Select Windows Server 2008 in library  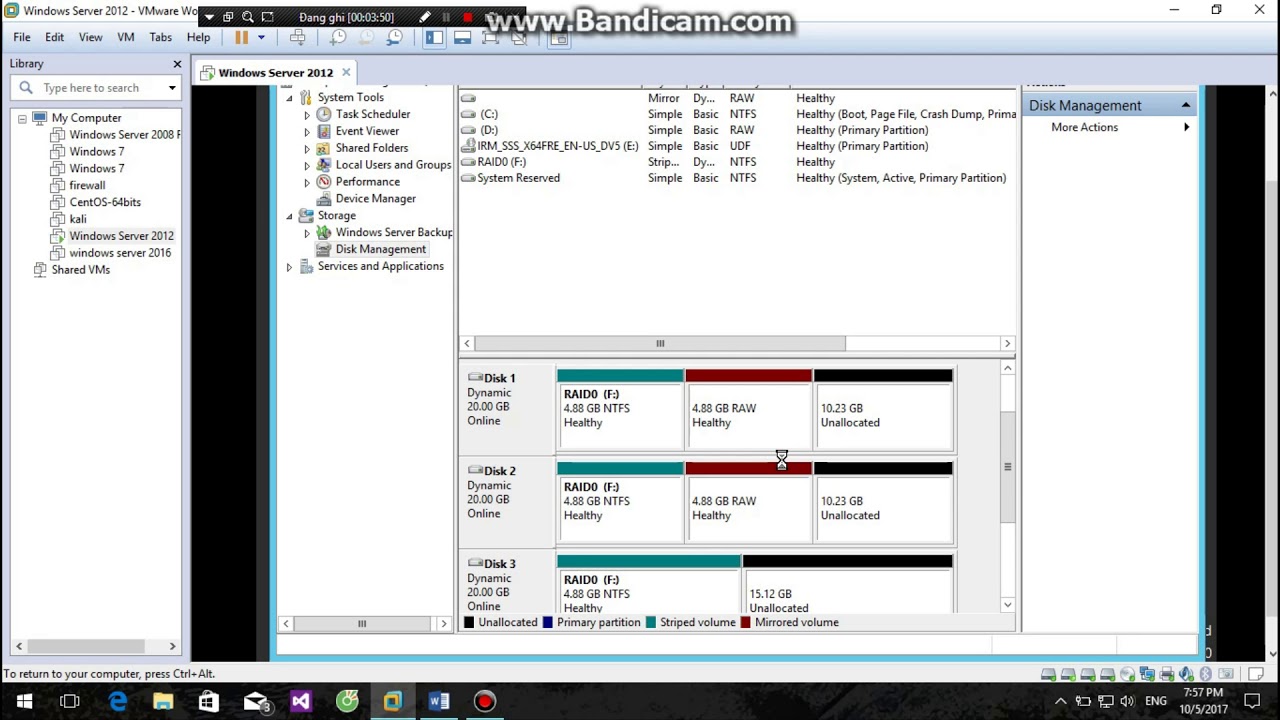(124, 134)
